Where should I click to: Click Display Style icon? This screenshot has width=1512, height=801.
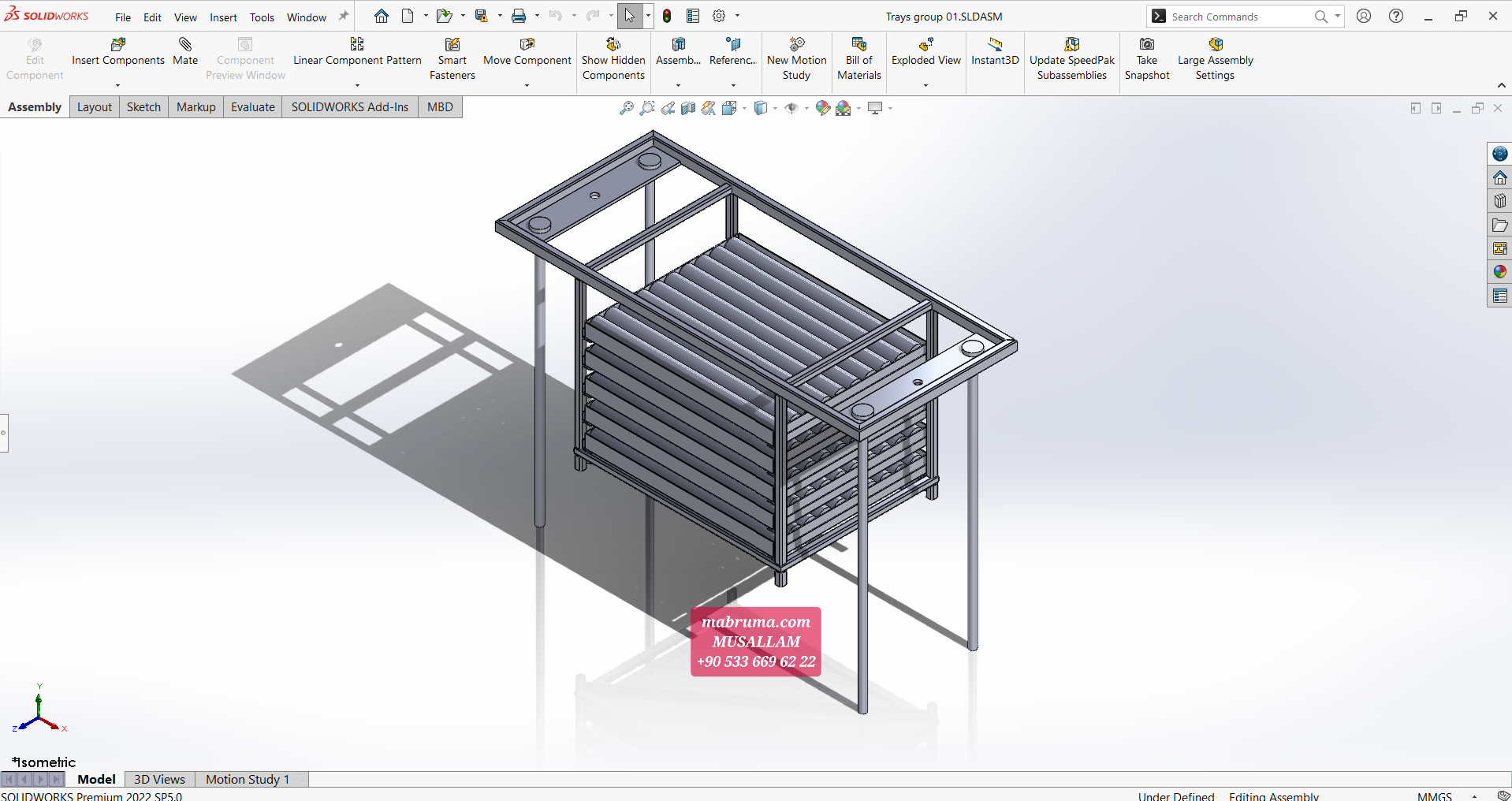761,108
